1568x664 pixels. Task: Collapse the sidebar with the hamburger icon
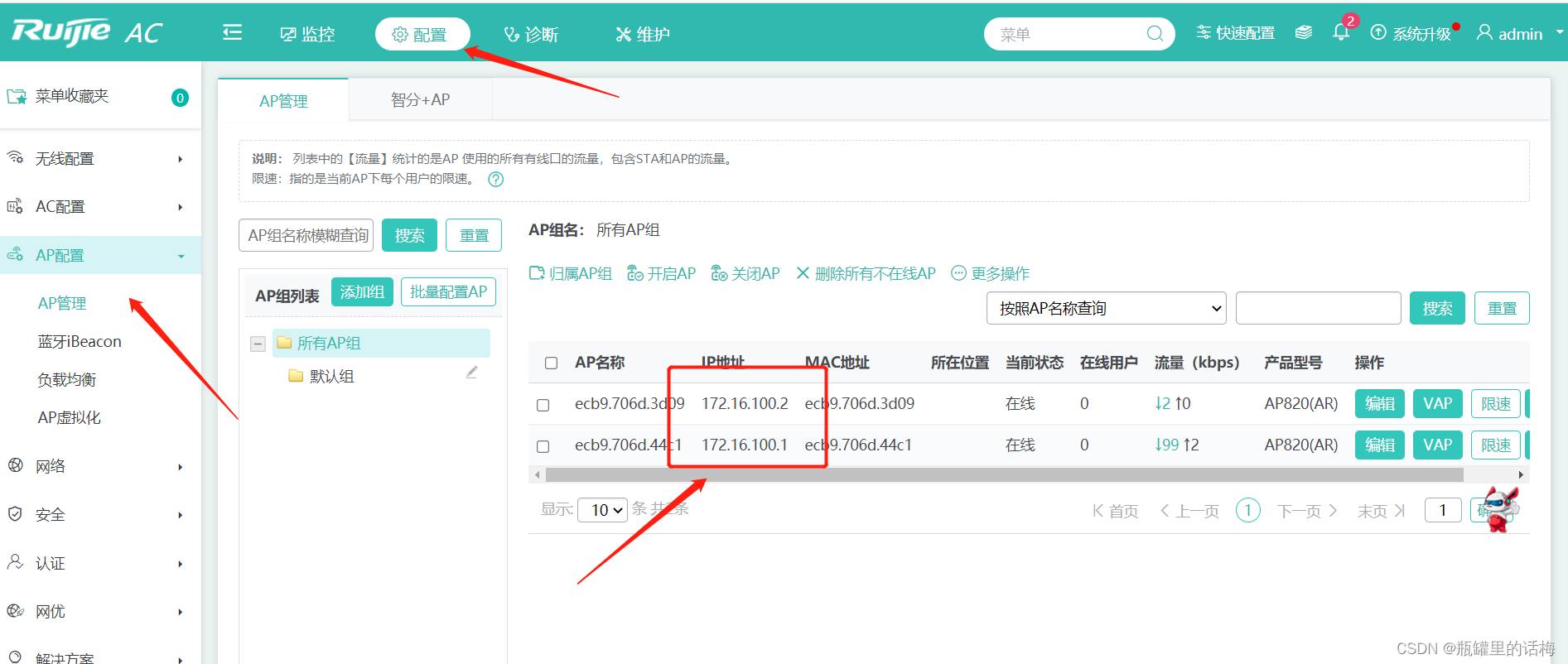pos(233,32)
